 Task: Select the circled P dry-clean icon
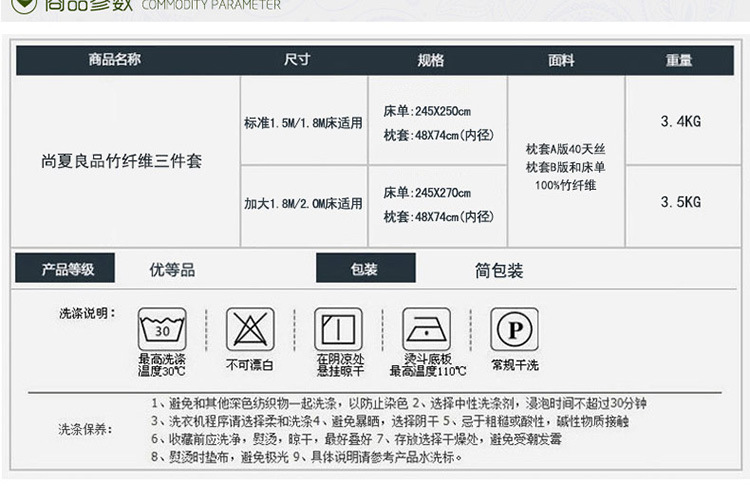coord(514,328)
